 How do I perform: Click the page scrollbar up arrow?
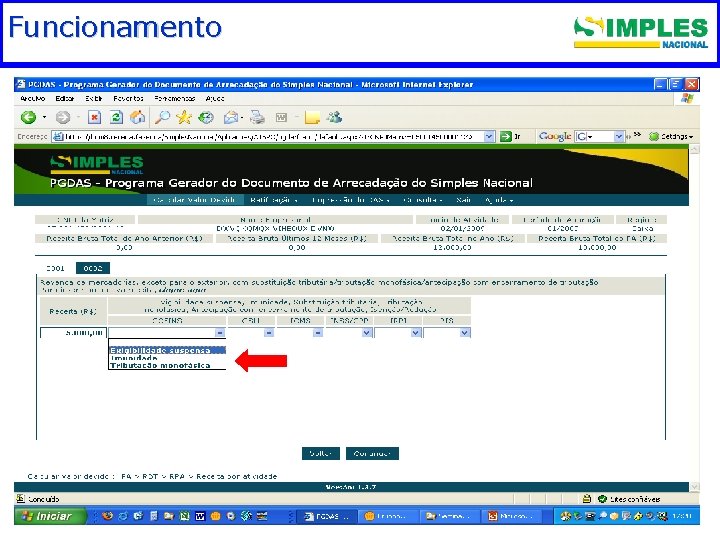click(694, 150)
